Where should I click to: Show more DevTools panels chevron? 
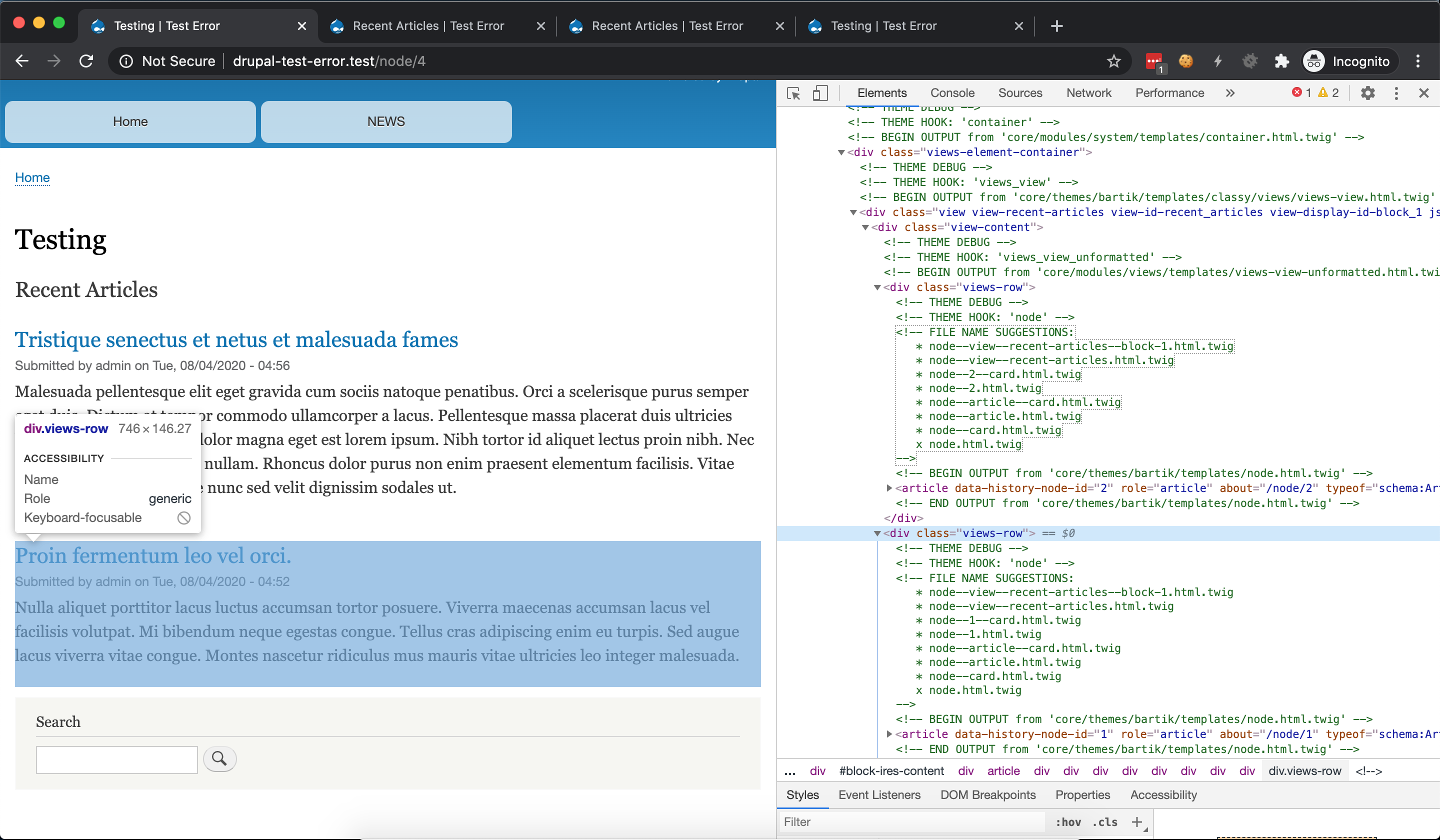coord(1230,93)
